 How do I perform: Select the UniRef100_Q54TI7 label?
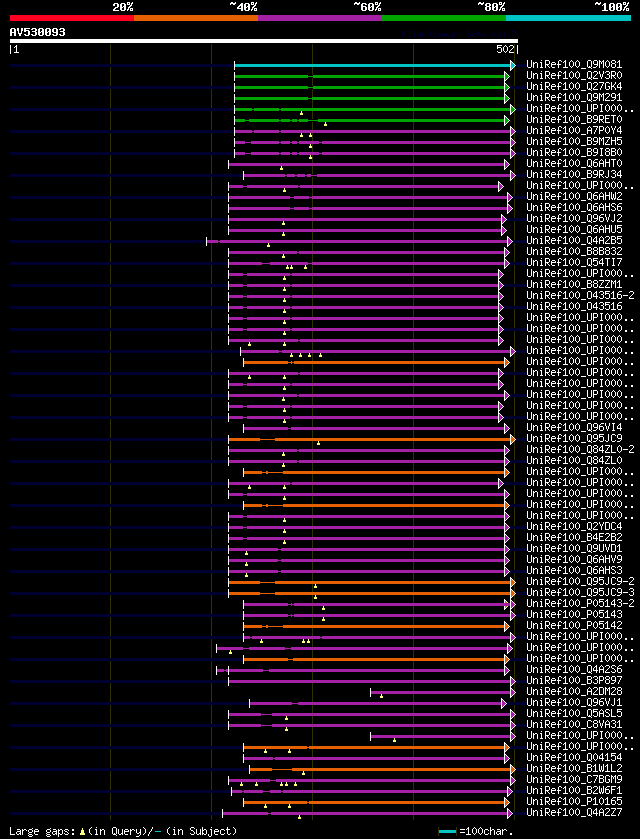tap(574, 262)
